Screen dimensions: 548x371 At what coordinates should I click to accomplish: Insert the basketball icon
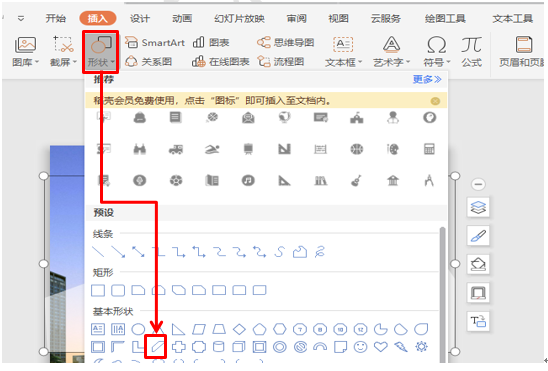357,149
